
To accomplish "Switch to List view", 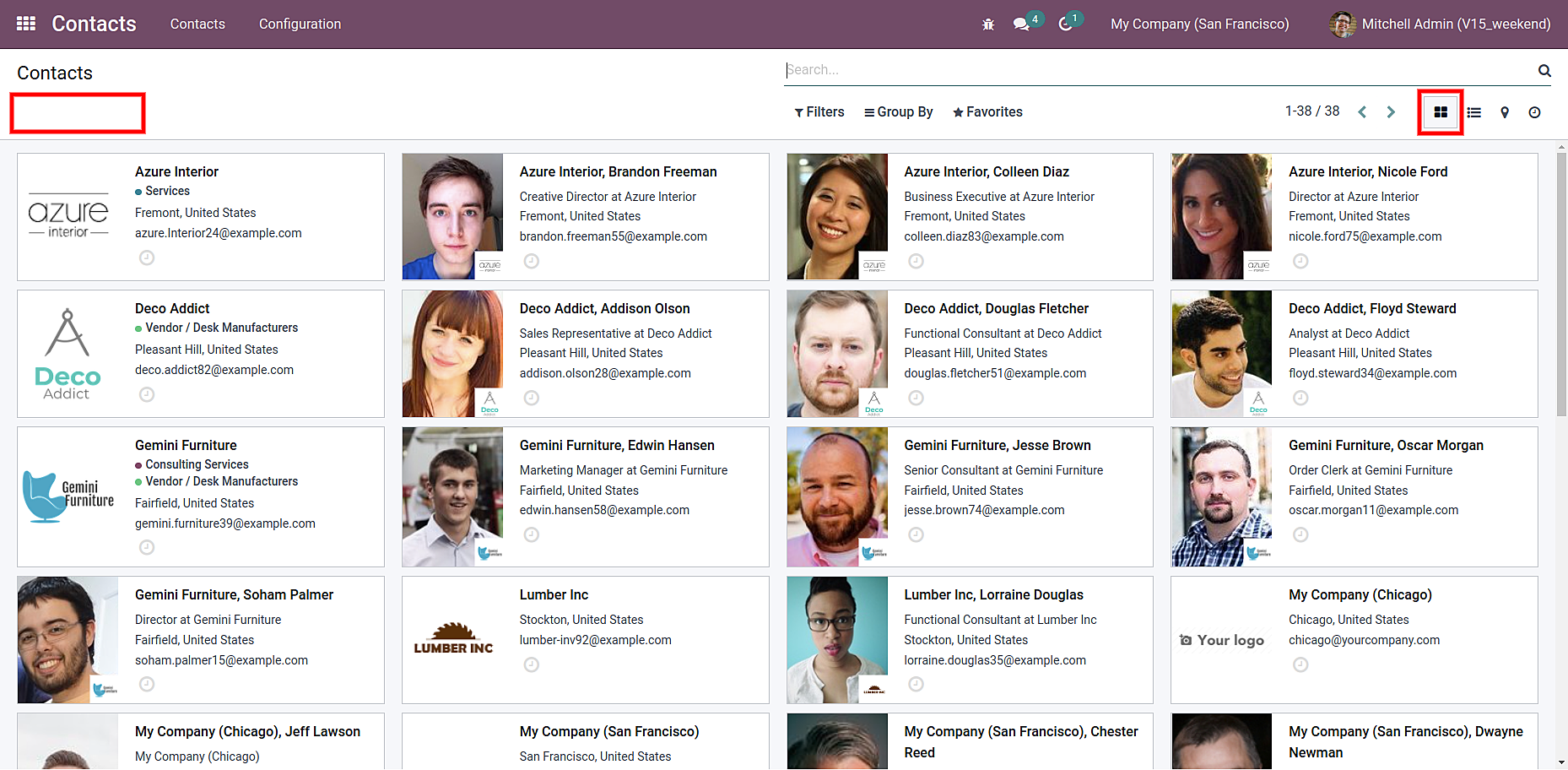I will tap(1474, 112).
